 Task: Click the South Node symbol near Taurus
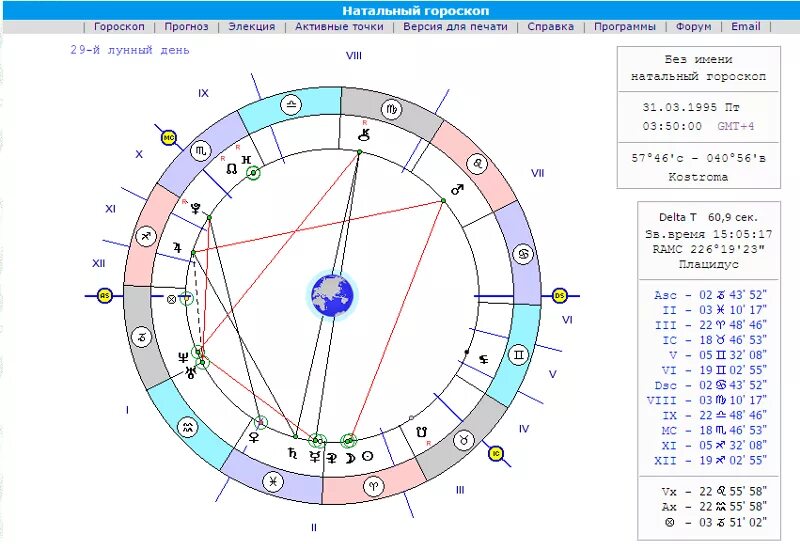pyautogui.click(x=421, y=433)
